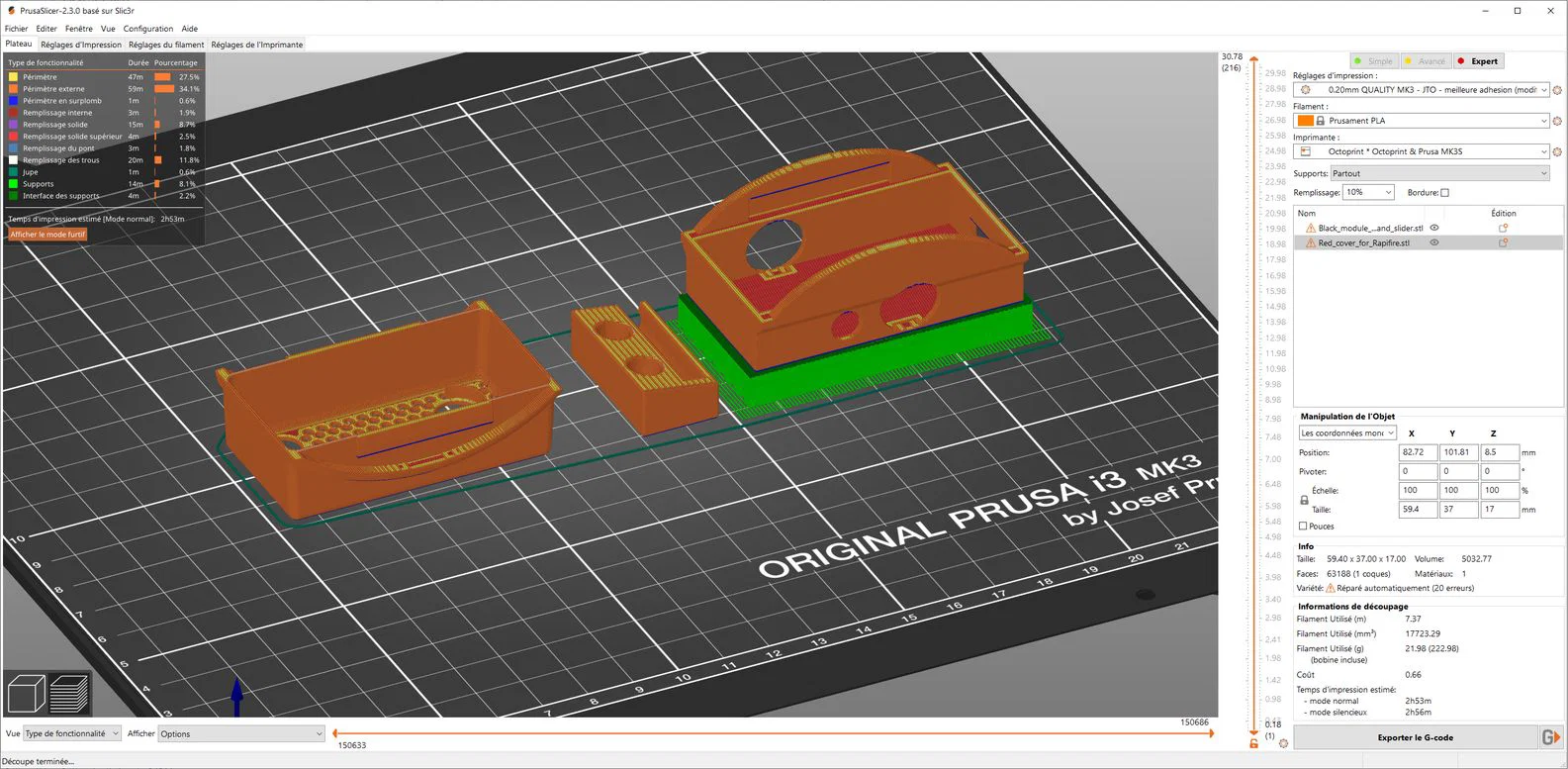Click the lock icon below the vertical layer slider
1568x769 pixels.
1253,744
